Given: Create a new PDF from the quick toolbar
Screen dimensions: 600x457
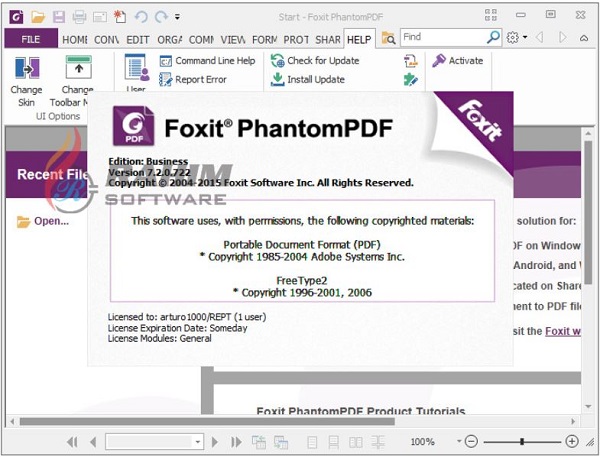Looking at the screenshot, I should pyautogui.click(x=120, y=16).
